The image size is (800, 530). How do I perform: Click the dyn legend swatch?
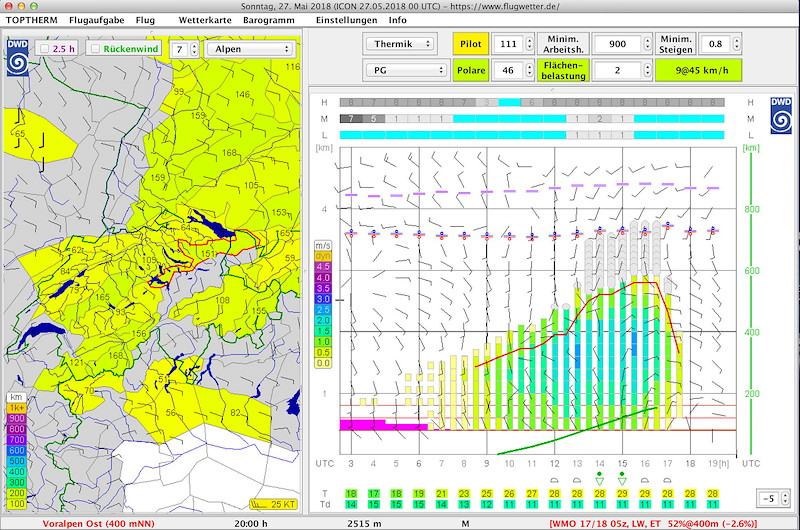coord(322,256)
